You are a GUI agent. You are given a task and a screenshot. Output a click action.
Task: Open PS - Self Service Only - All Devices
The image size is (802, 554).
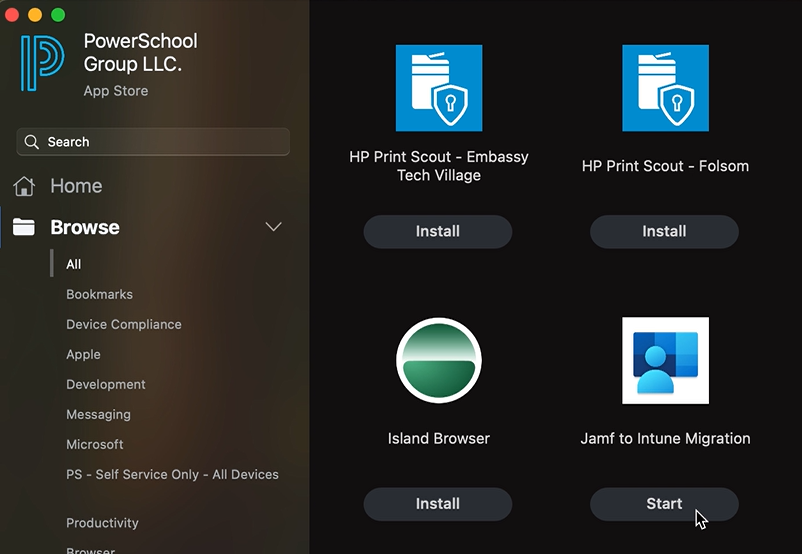172,474
